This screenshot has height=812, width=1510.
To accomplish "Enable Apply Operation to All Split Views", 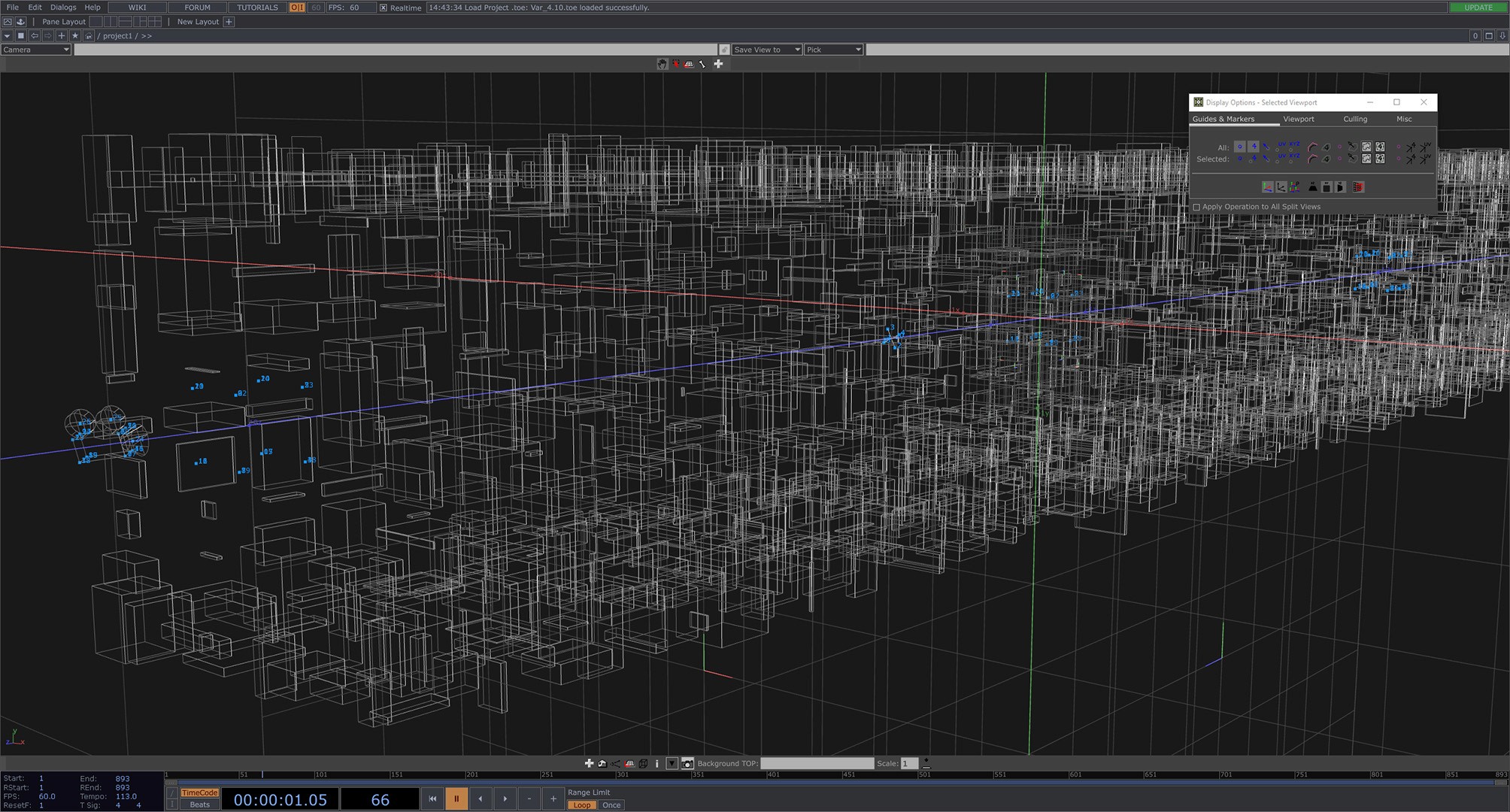I will tap(1196, 207).
